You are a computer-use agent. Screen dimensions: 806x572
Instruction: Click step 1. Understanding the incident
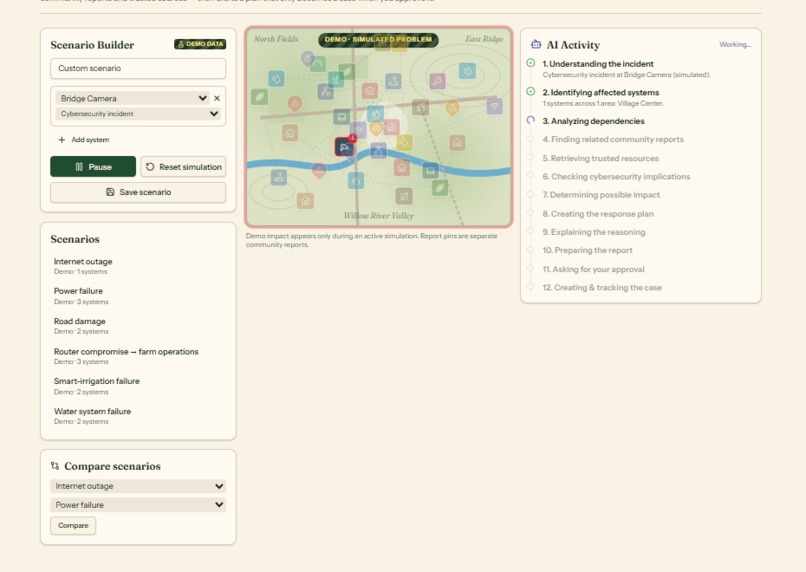(598, 64)
